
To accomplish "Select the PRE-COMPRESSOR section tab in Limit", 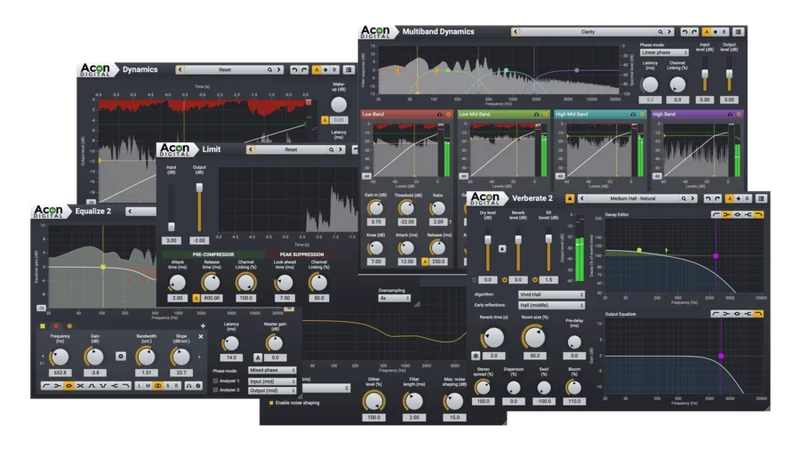I will (213, 254).
